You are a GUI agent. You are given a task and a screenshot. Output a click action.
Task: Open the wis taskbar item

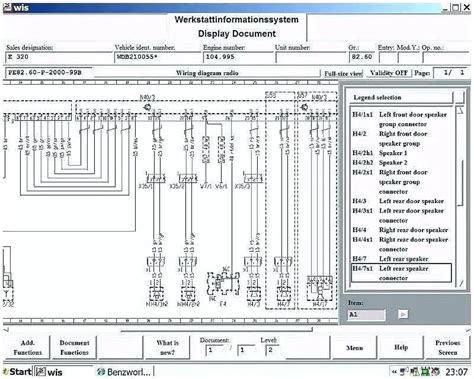coord(63,372)
